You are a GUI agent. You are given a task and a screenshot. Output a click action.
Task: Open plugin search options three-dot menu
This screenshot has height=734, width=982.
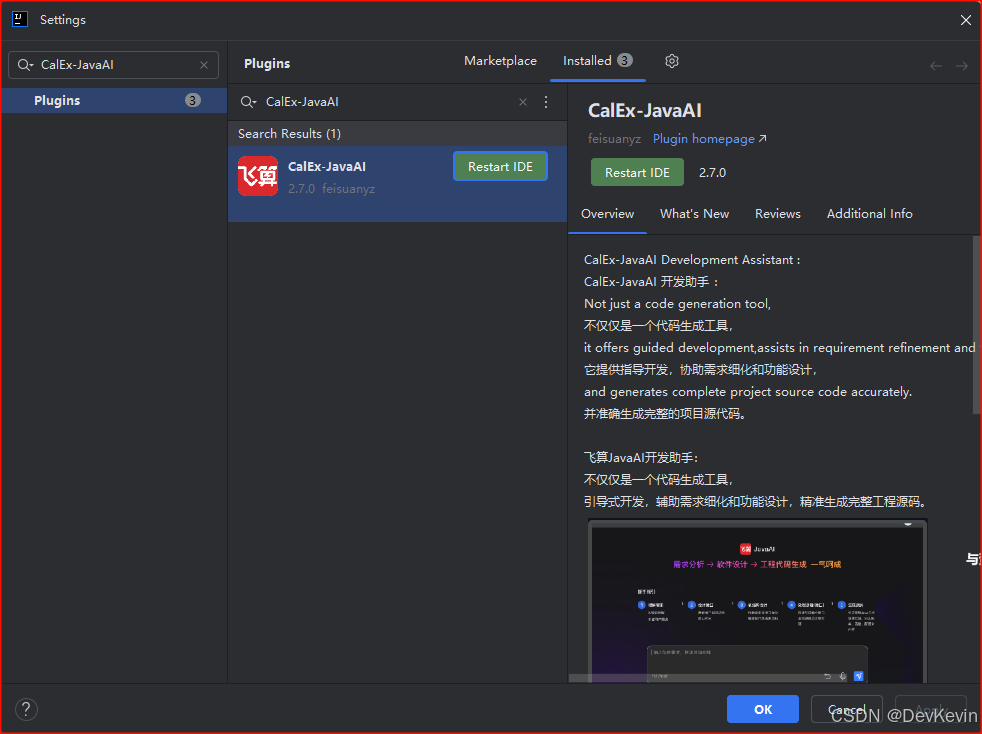pyautogui.click(x=546, y=102)
